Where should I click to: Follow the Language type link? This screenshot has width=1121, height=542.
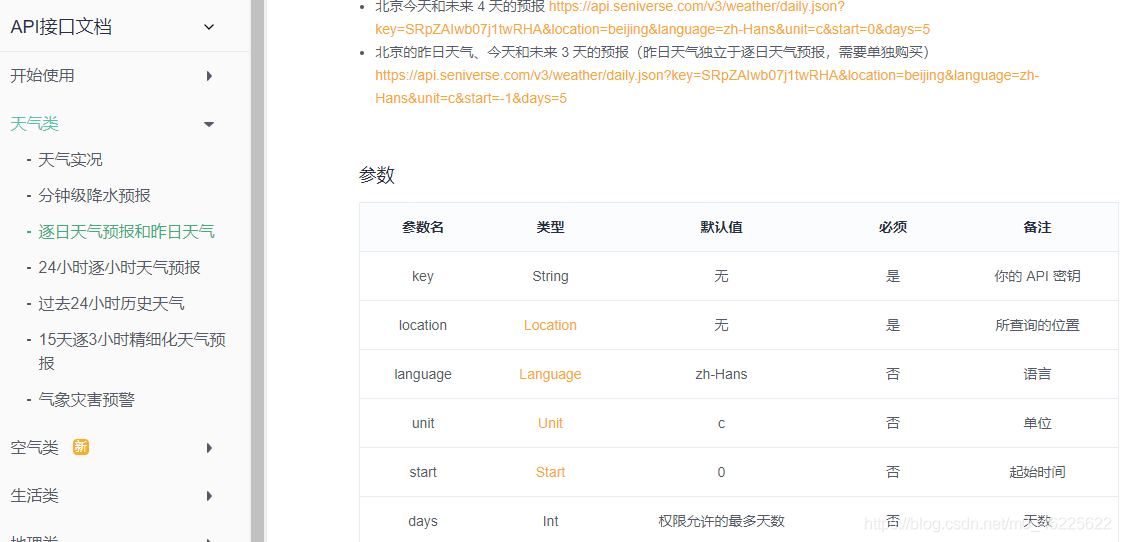coord(550,374)
